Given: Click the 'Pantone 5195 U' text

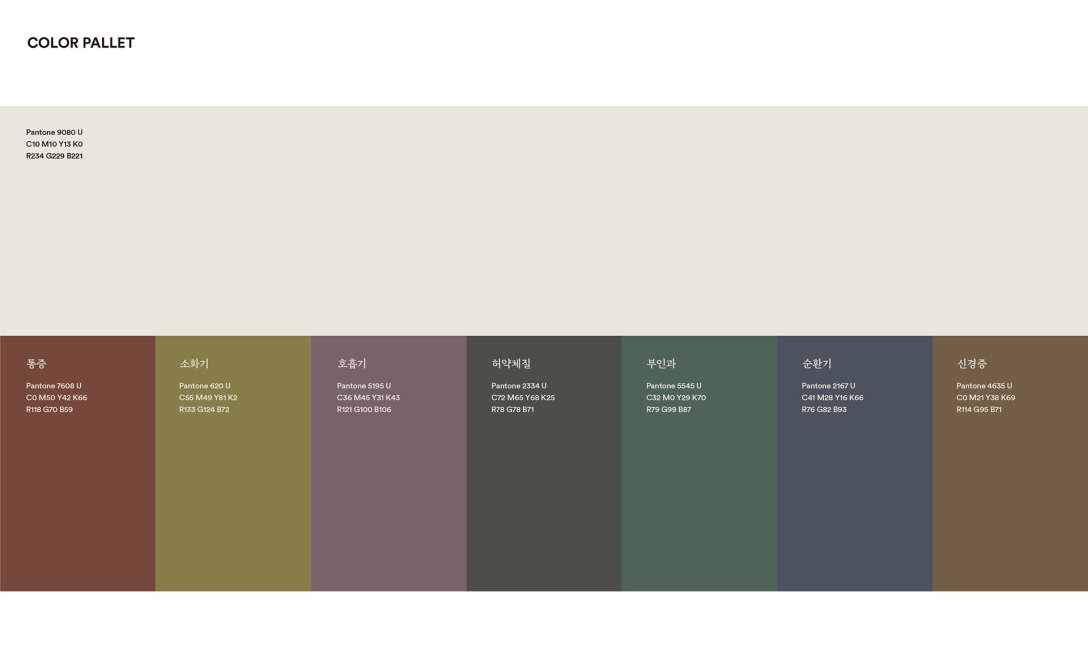Looking at the screenshot, I should click(364, 386).
